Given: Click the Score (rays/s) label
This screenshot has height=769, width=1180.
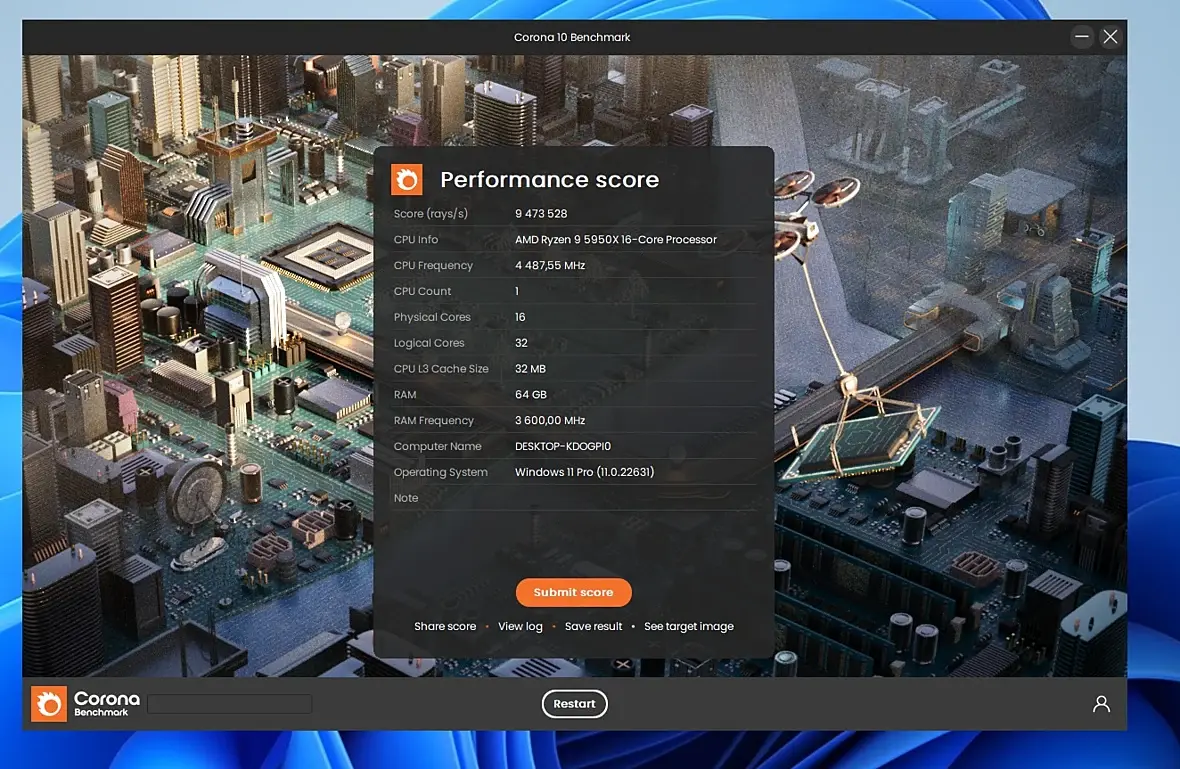Looking at the screenshot, I should [430, 214].
